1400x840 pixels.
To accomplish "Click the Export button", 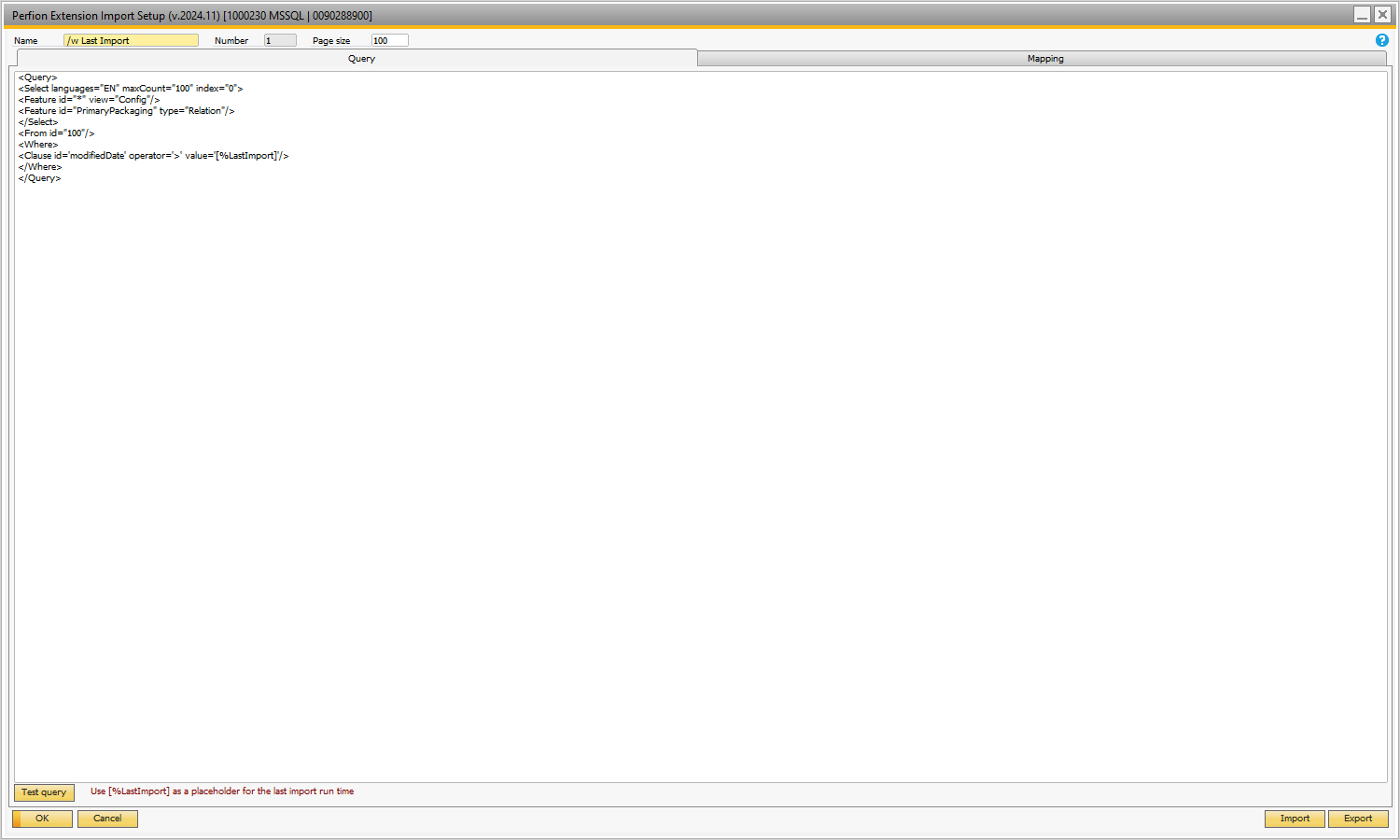I will 1358,819.
